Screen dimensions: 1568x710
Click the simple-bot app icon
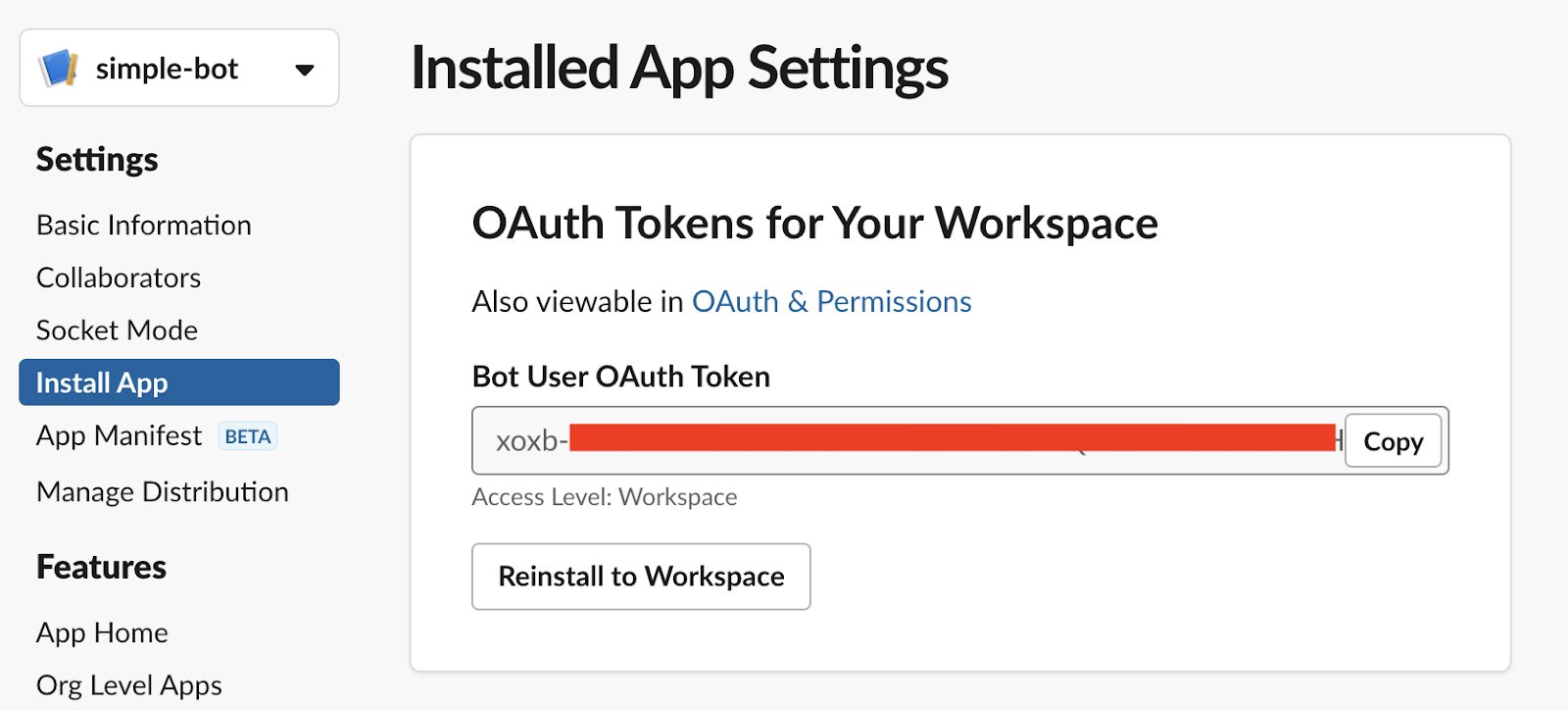[58, 69]
